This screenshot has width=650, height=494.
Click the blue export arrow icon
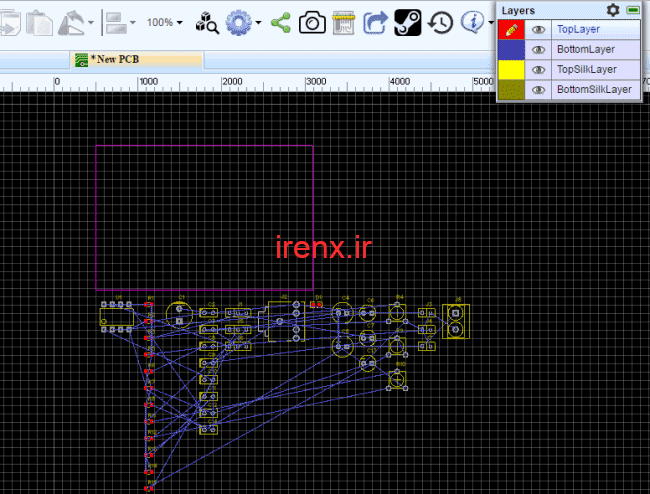click(x=375, y=21)
